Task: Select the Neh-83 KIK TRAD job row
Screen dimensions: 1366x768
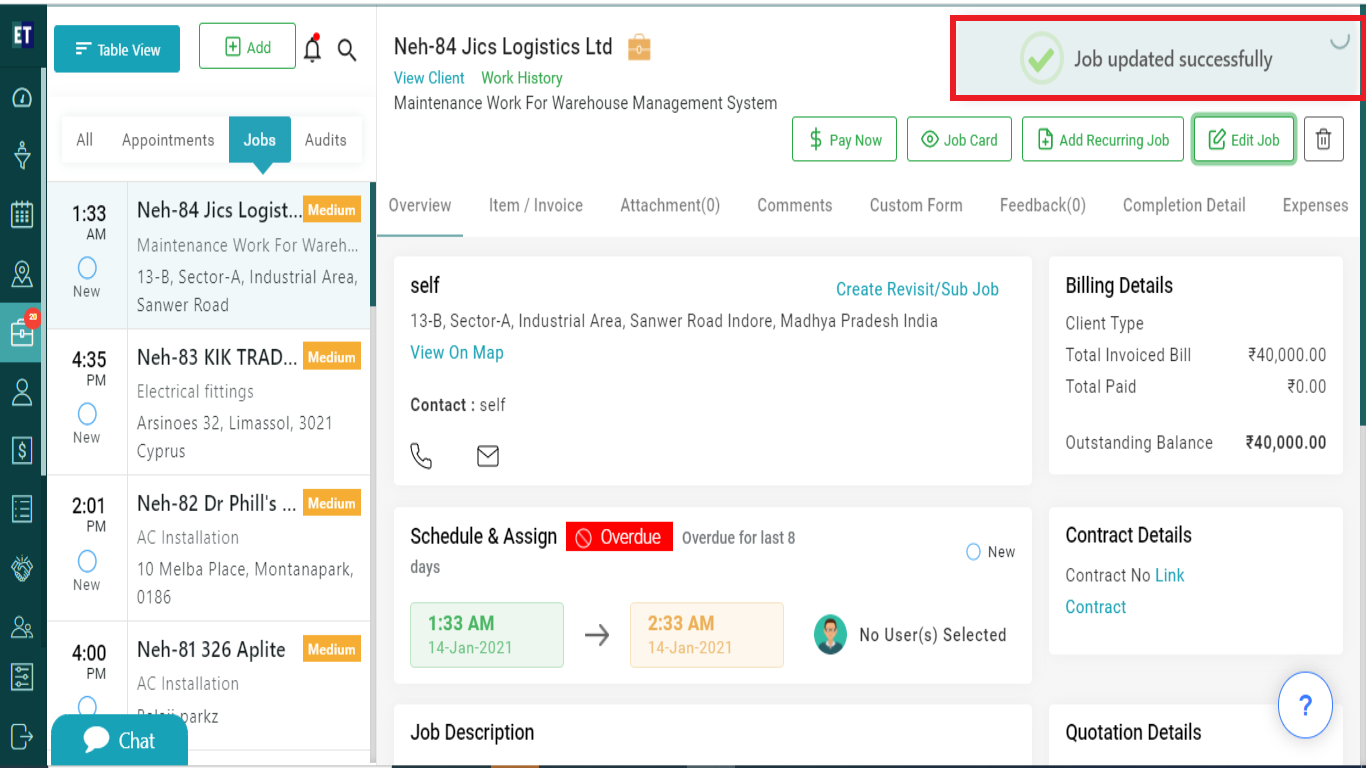Action: (208, 402)
